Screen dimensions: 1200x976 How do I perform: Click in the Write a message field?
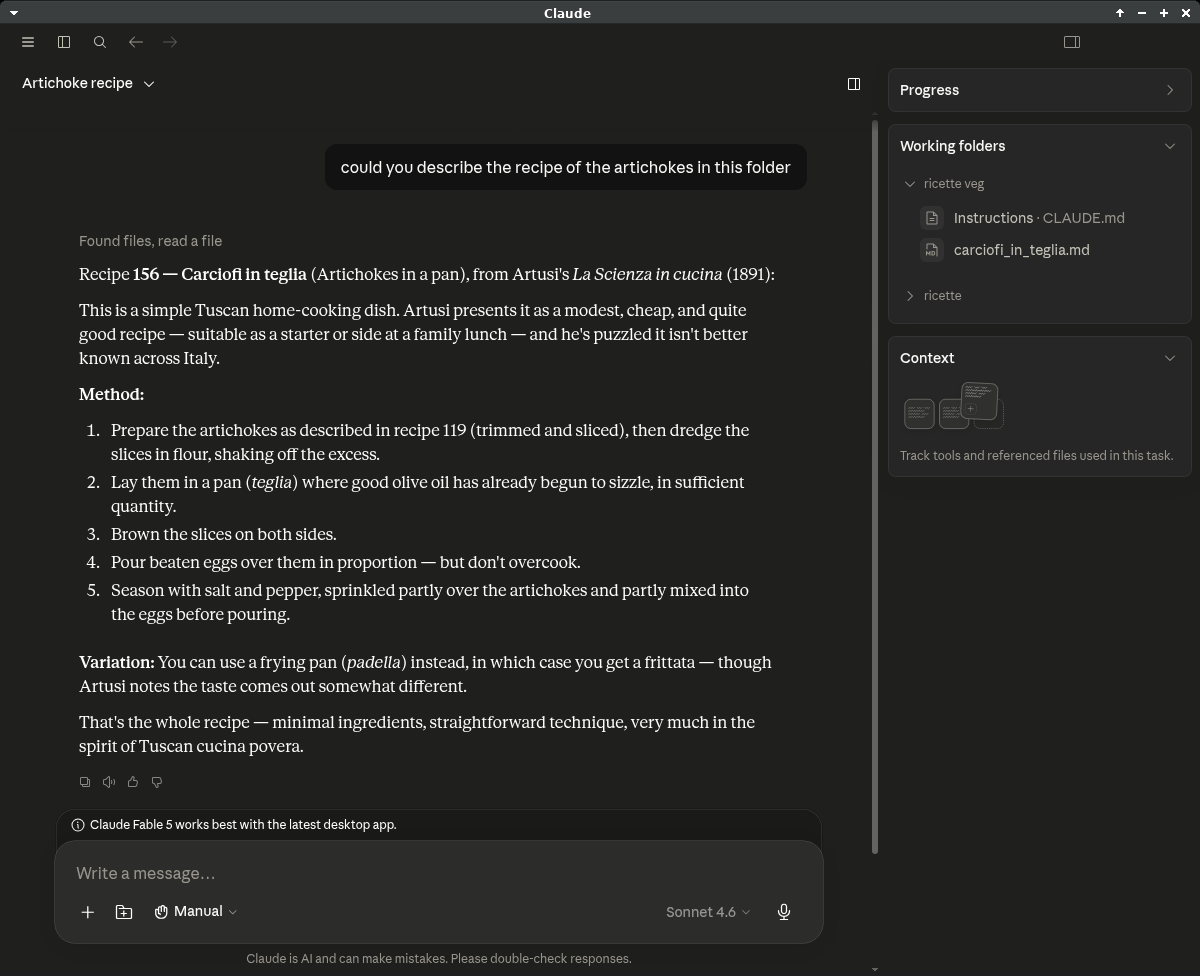point(438,874)
